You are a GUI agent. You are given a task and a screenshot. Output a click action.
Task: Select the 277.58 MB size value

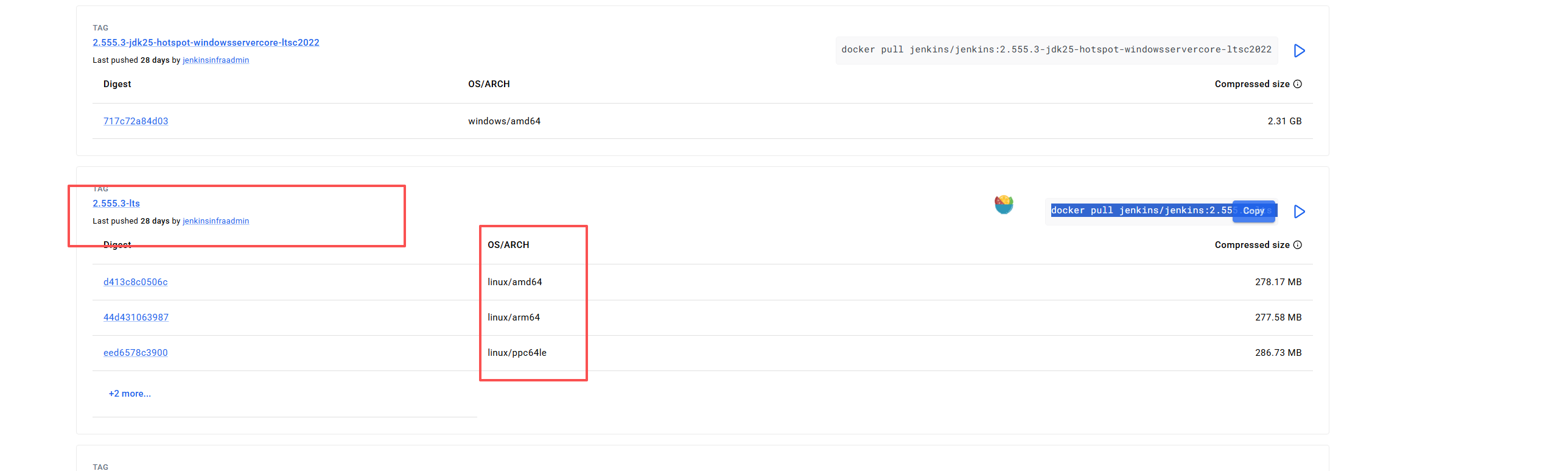[x=1278, y=317]
